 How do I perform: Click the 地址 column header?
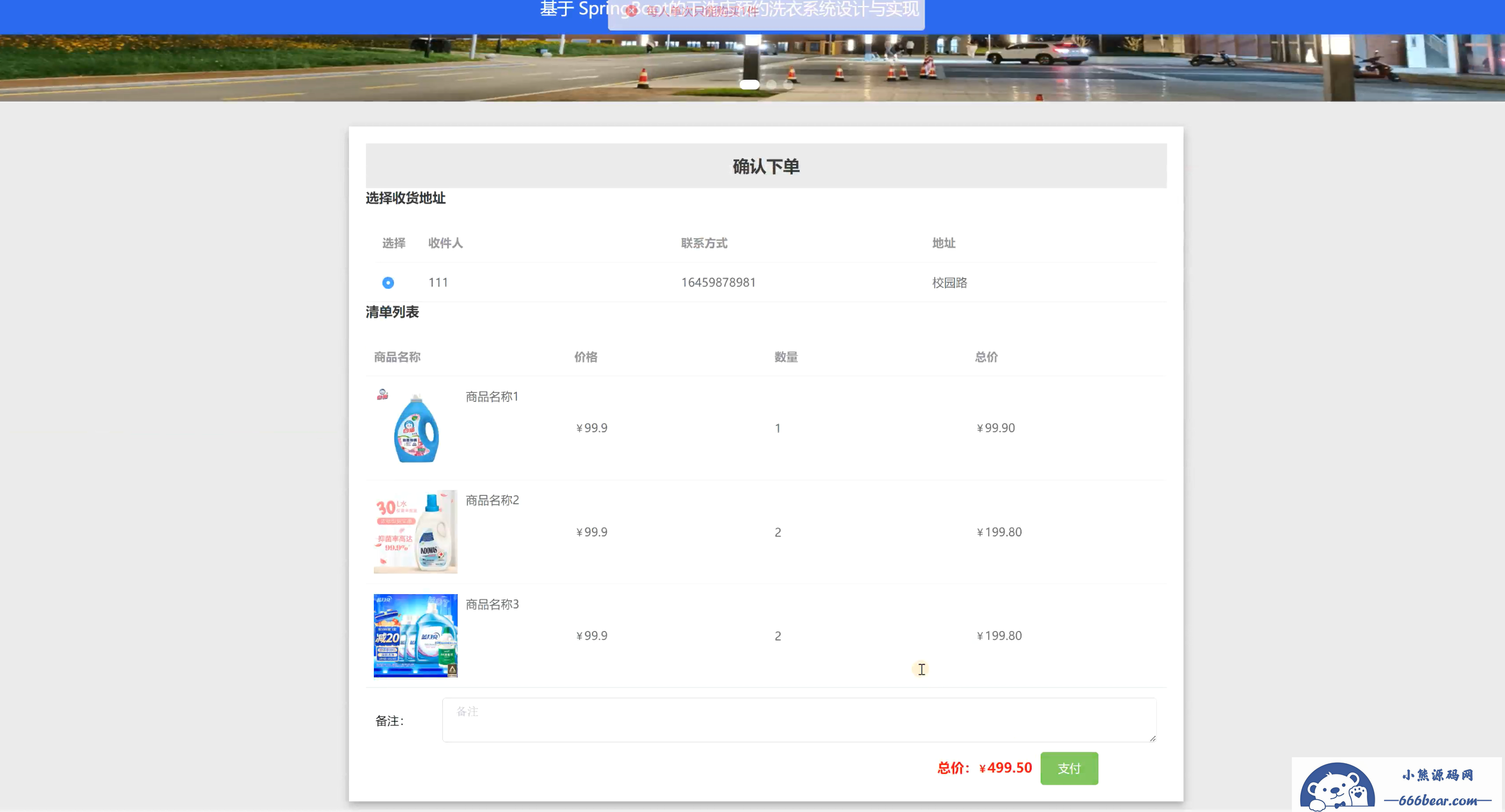pyautogui.click(x=944, y=243)
